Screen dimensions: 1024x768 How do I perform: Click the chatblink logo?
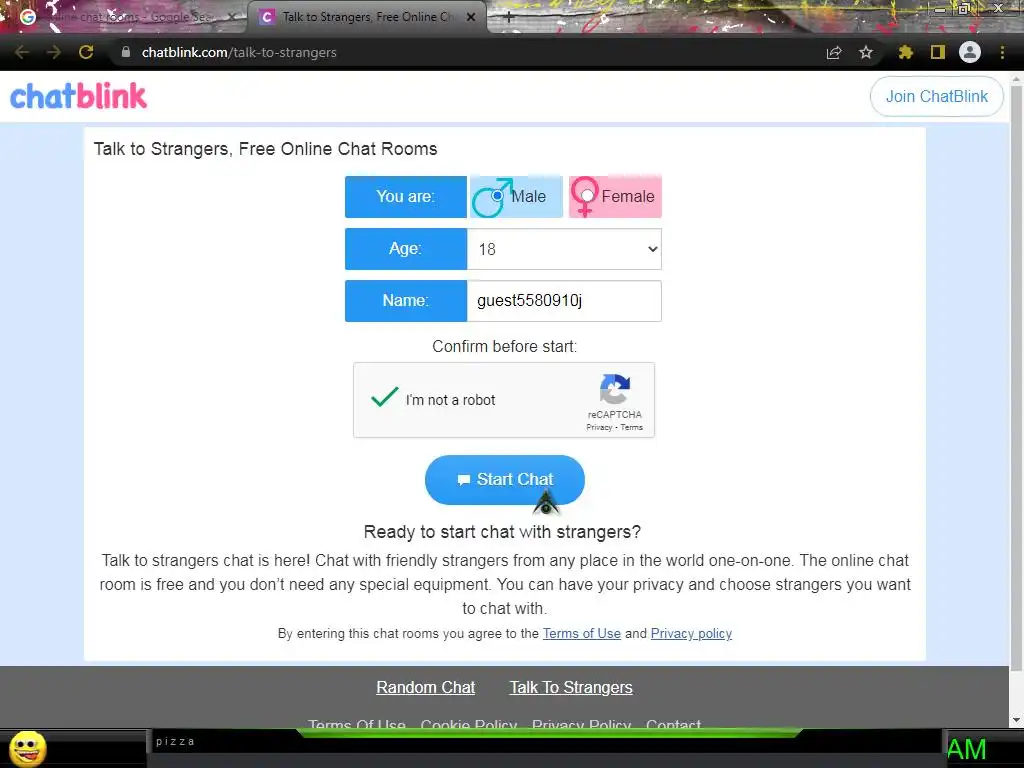click(78, 96)
